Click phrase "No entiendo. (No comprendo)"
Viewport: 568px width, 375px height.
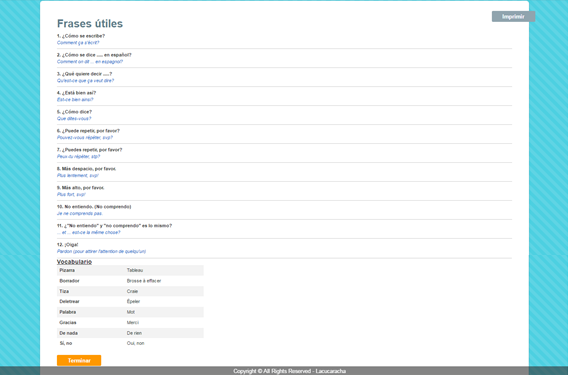point(98,207)
